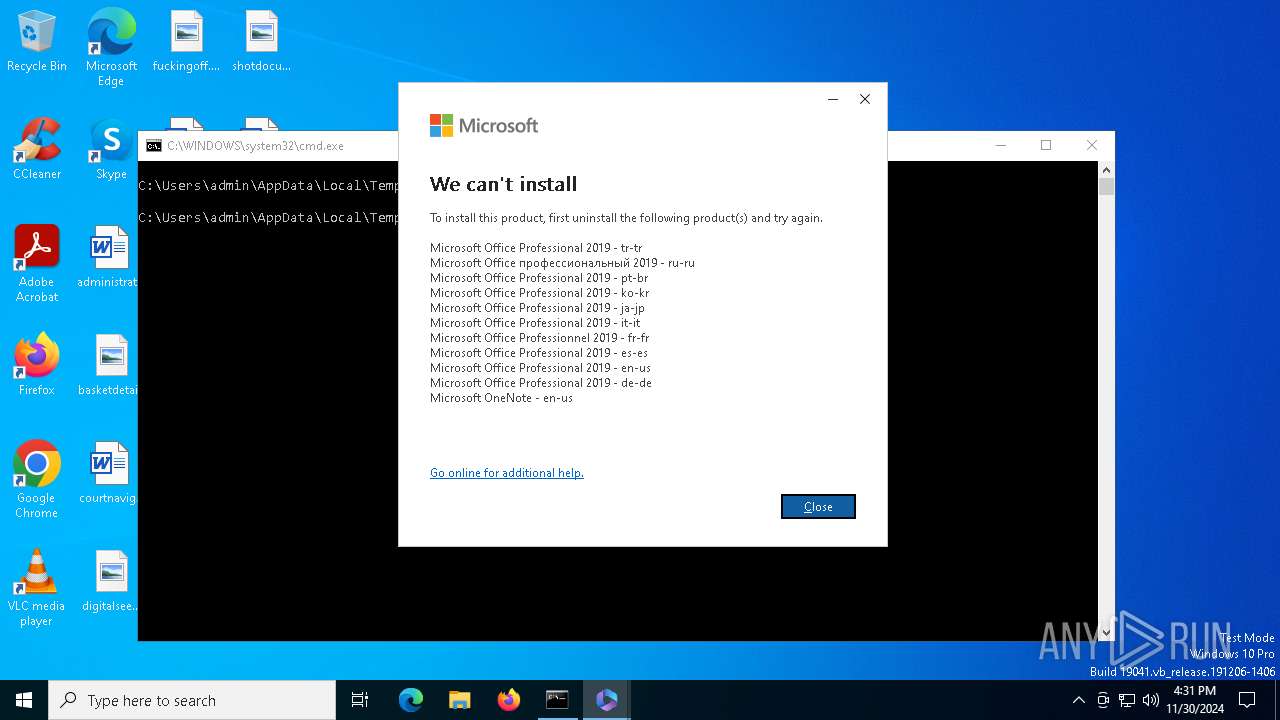The image size is (1280, 720).
Task: Select the basketdetai image file icon
Action: click(x=109, y=365)
